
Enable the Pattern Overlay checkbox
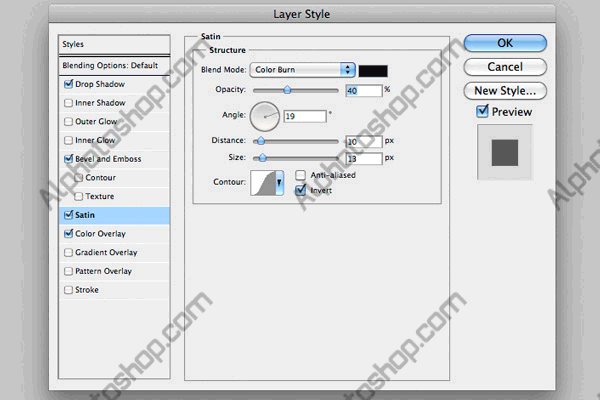pyautogui.click(x=68, y=271)
